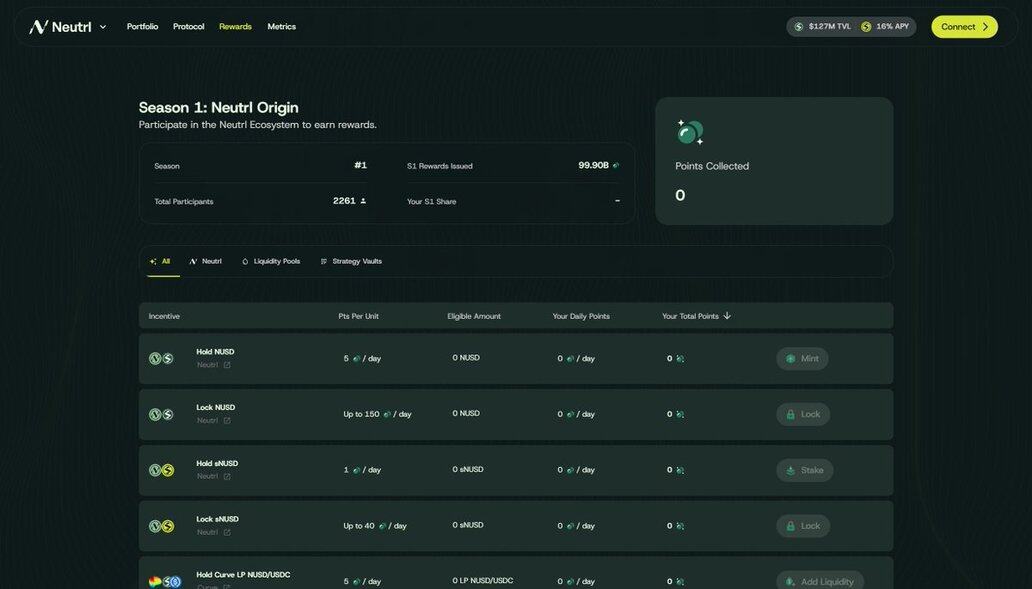This screenshot has height=589, width=1032.
Task: Open external link icon under Lock NUSD
Action: 227,421
